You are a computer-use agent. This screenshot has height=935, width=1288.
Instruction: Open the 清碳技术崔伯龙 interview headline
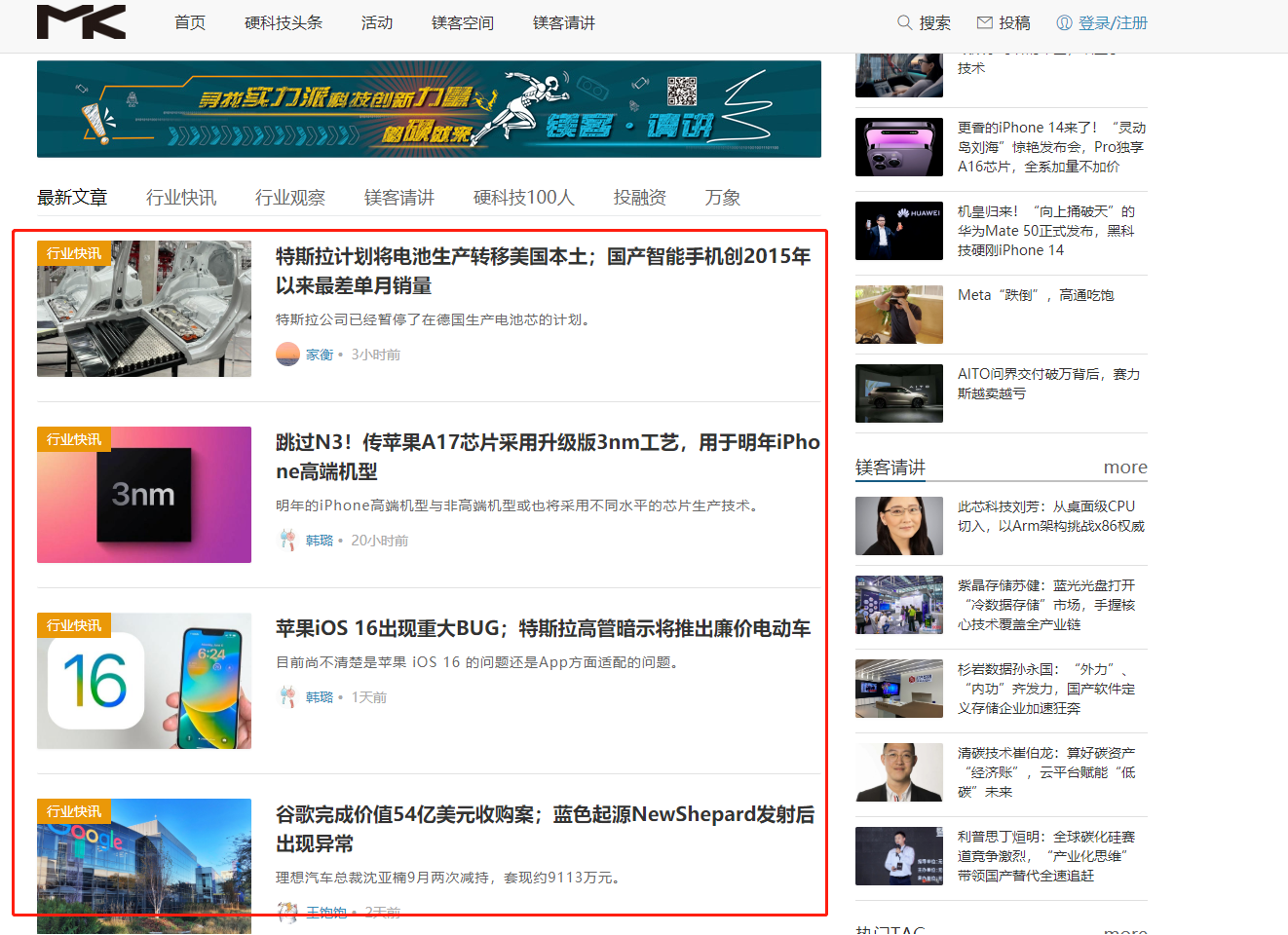pyautogui.click(x=1046, y=772)
